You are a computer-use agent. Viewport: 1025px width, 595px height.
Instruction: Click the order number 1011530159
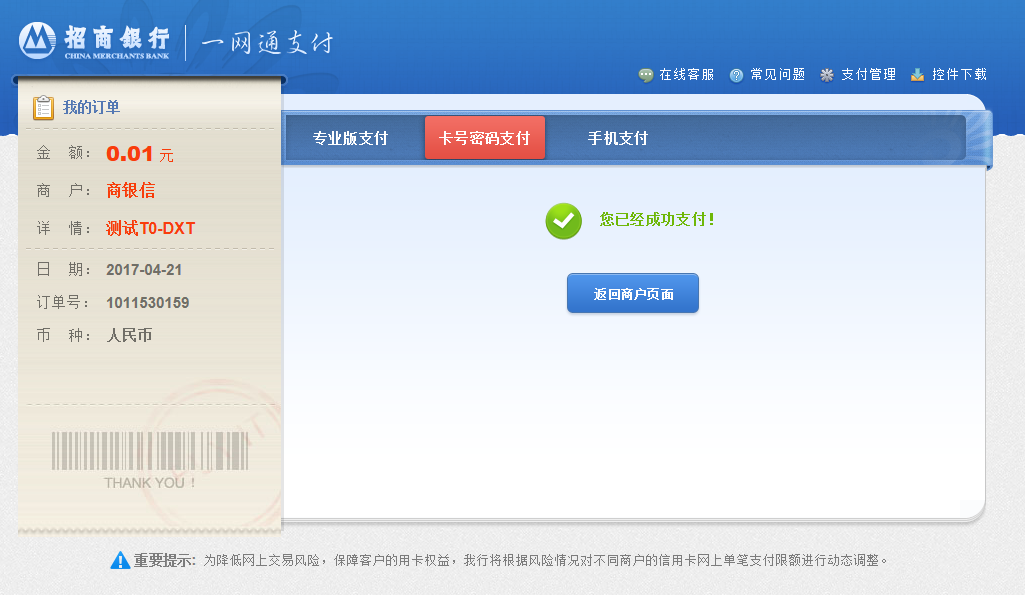pyautogui.click(x=148, y=303)
